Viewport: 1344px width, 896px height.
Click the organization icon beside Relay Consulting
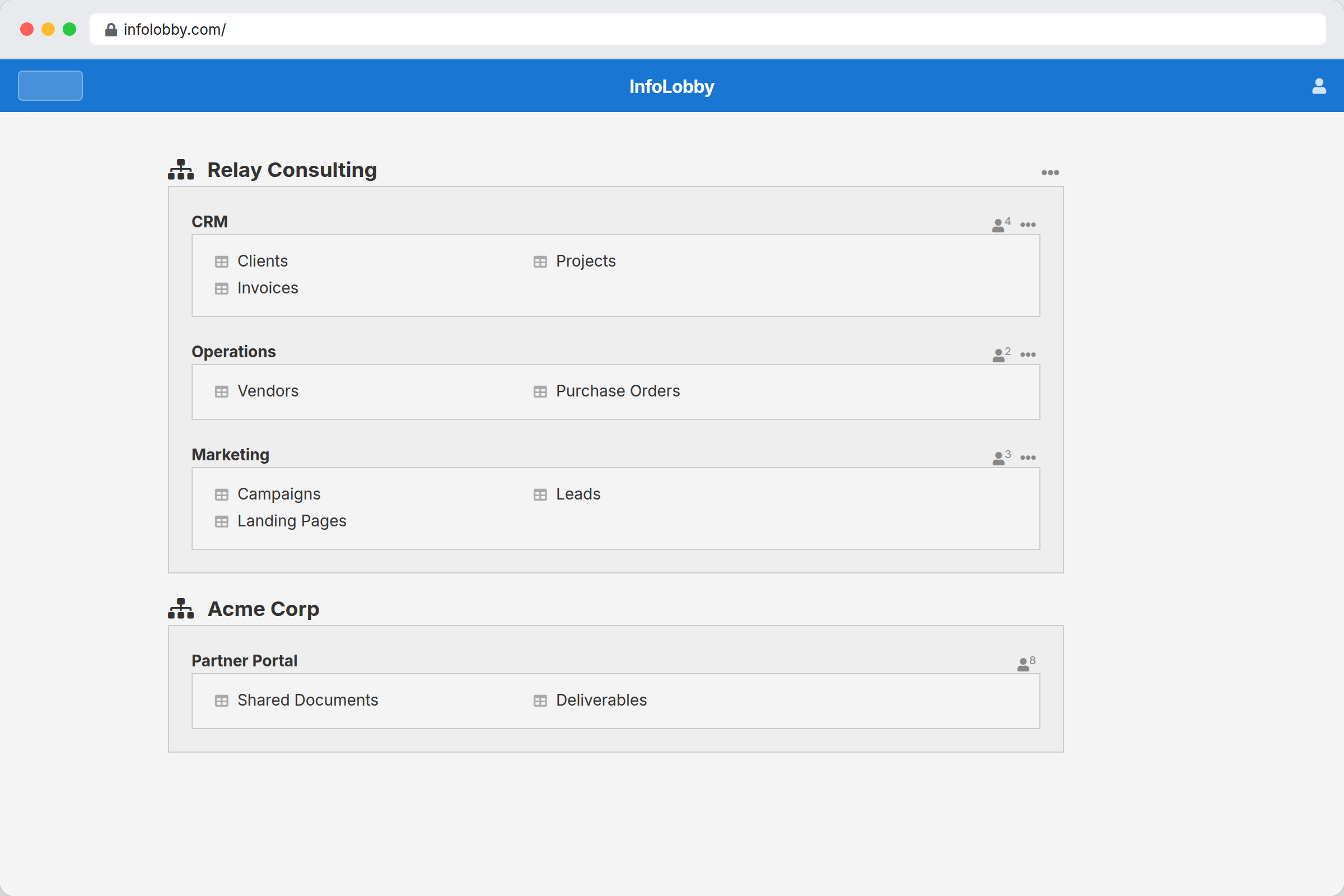[180, 169]
